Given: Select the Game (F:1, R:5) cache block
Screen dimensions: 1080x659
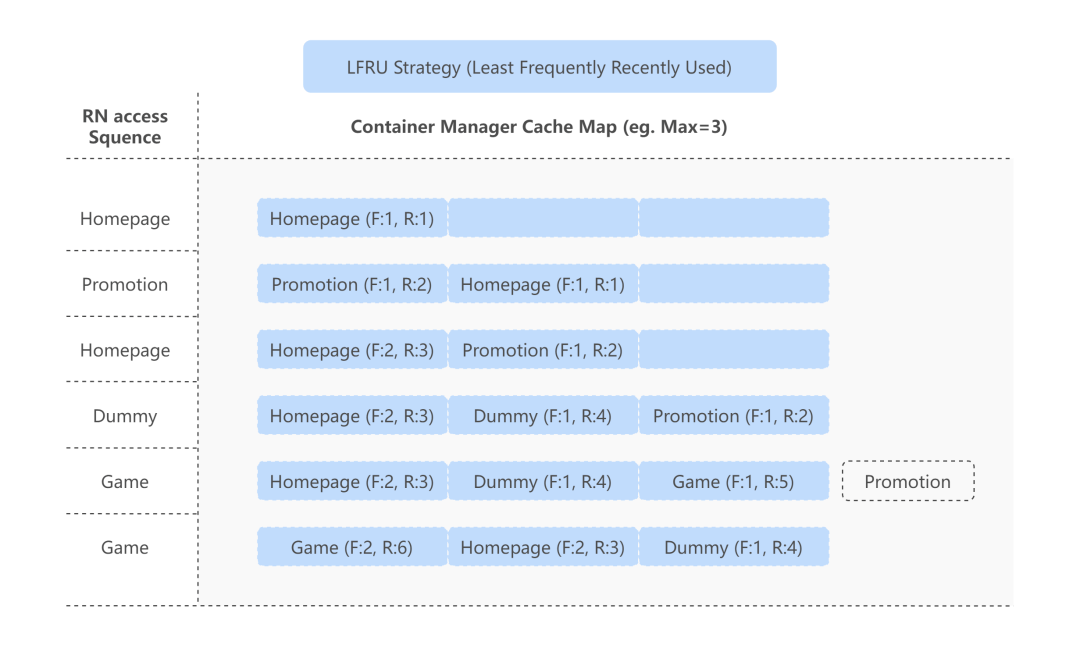Looking at the screenshot, I should [x=734, y=481].
